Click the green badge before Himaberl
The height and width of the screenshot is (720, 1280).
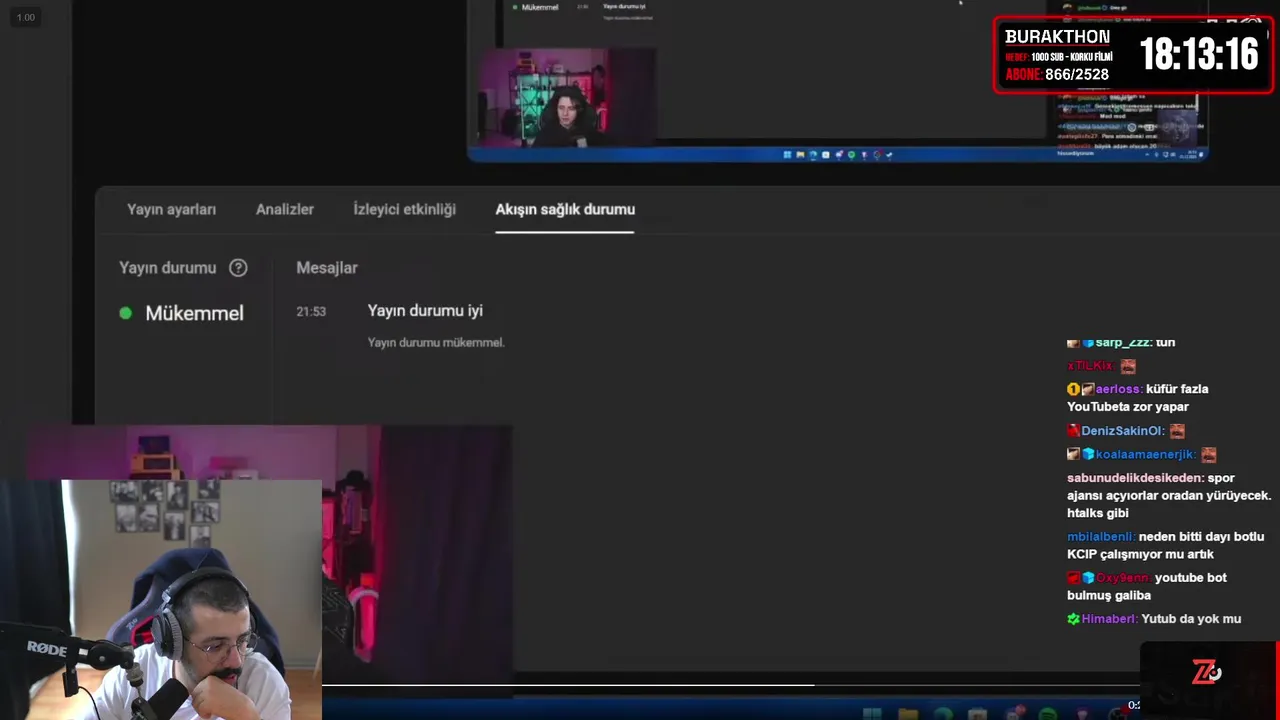tap(1073, 619)
